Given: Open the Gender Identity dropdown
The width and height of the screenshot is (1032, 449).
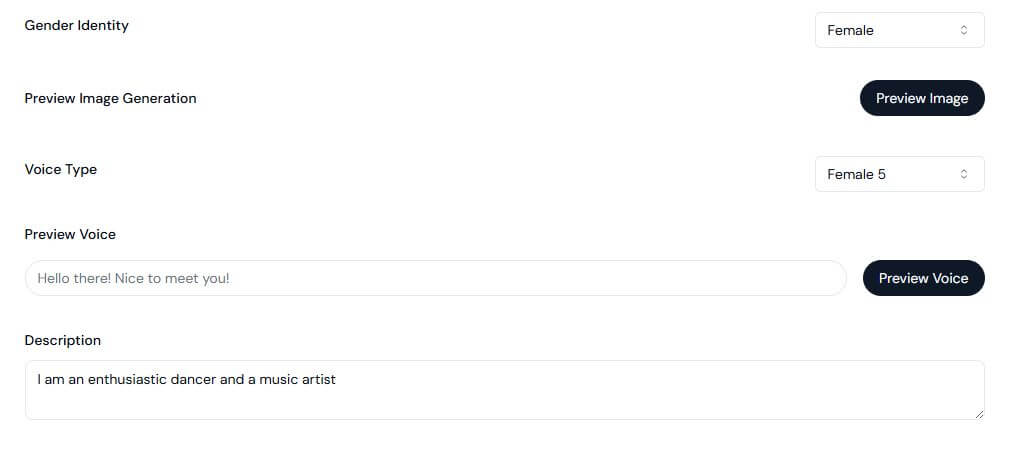Looking at the screenshot, I should (899, 30).
